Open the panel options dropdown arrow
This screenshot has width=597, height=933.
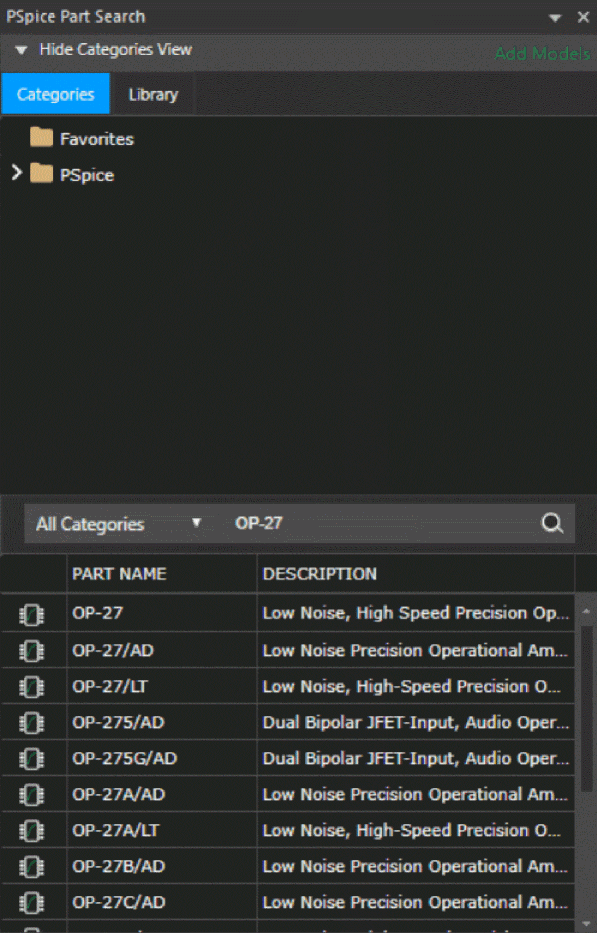[x=555, y=18]
